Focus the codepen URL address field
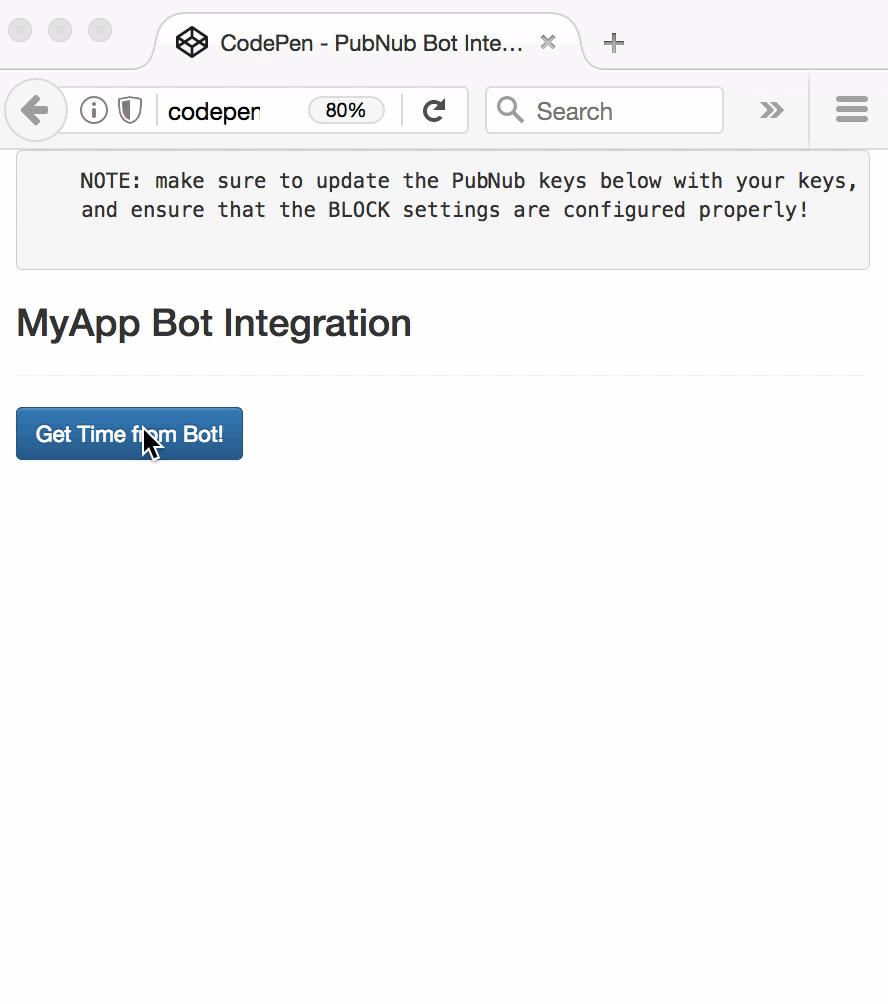Image resolution: width=888 pixels, height=1004 pixels. coord(230,111)
